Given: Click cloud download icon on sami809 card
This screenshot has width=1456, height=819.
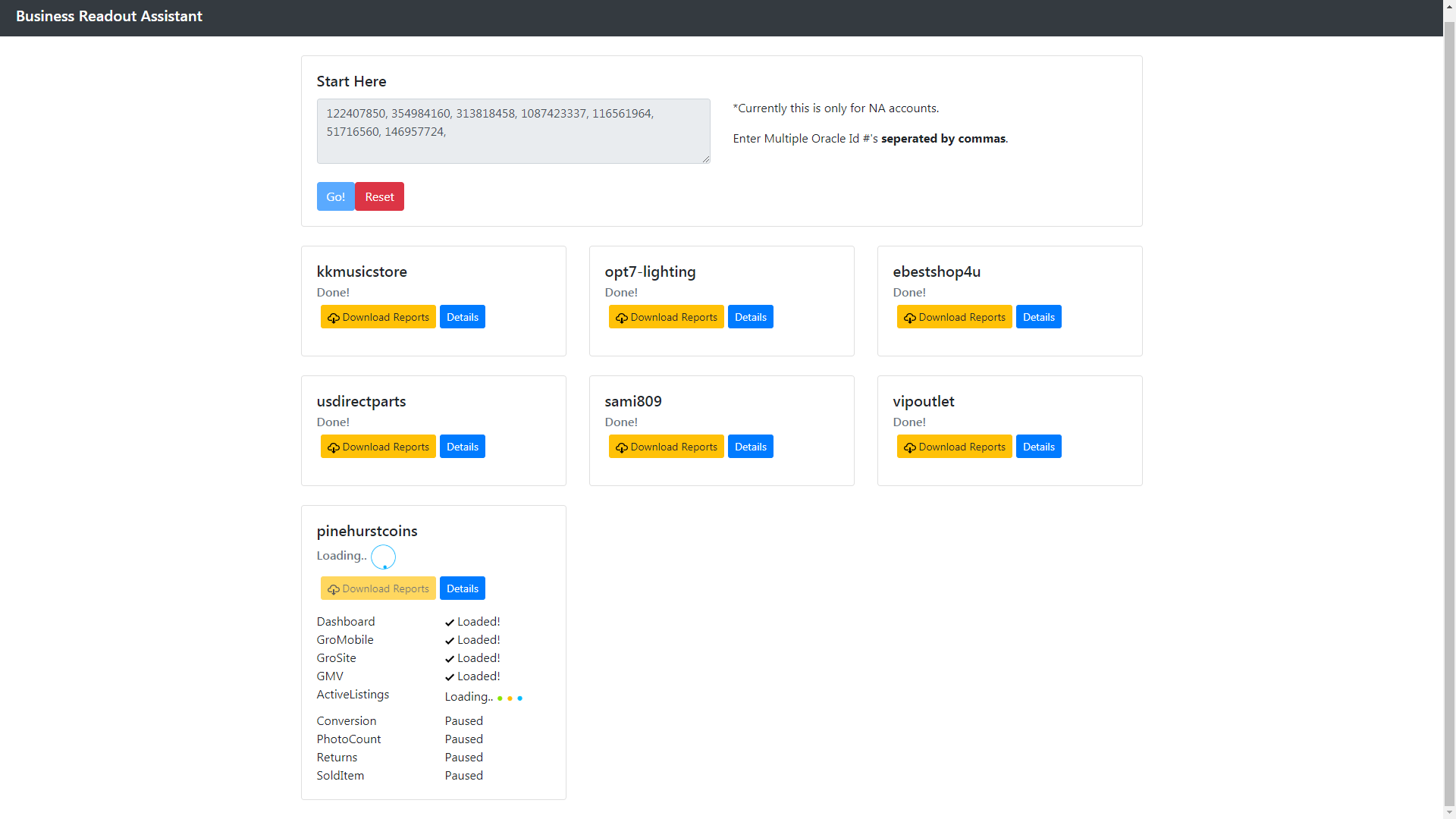Looking at the screenshot, I should (x=621, y=447).
